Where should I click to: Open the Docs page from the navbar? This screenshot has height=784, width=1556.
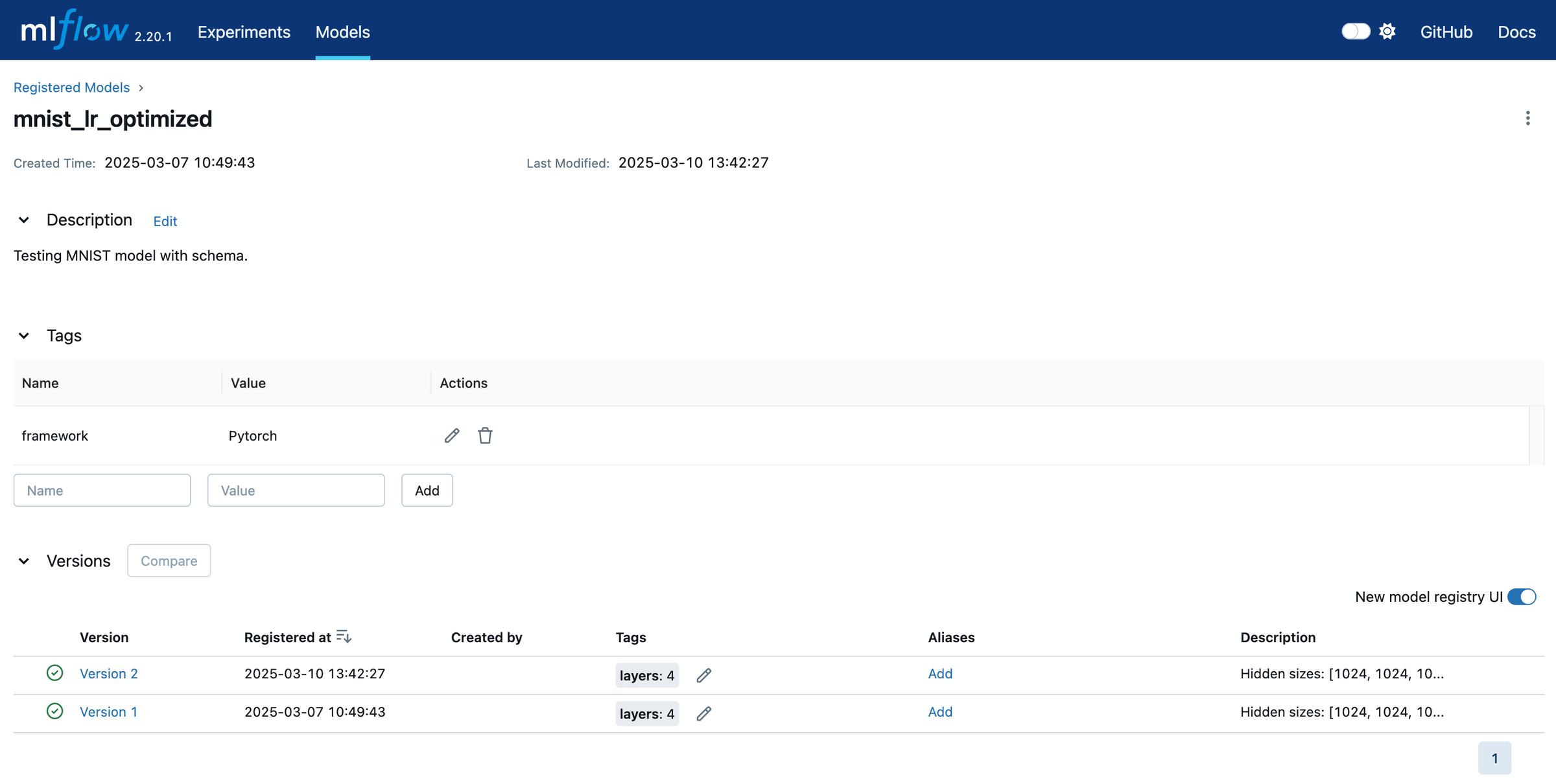(1517, 32)
